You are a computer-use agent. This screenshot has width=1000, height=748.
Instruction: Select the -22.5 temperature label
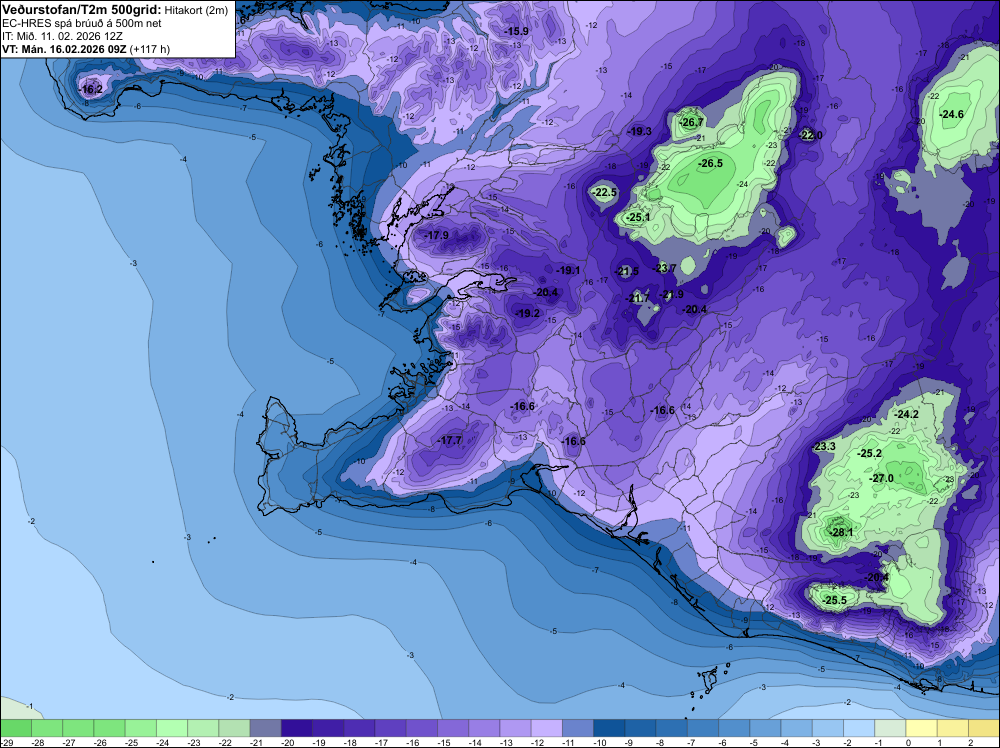coord(605,193)
